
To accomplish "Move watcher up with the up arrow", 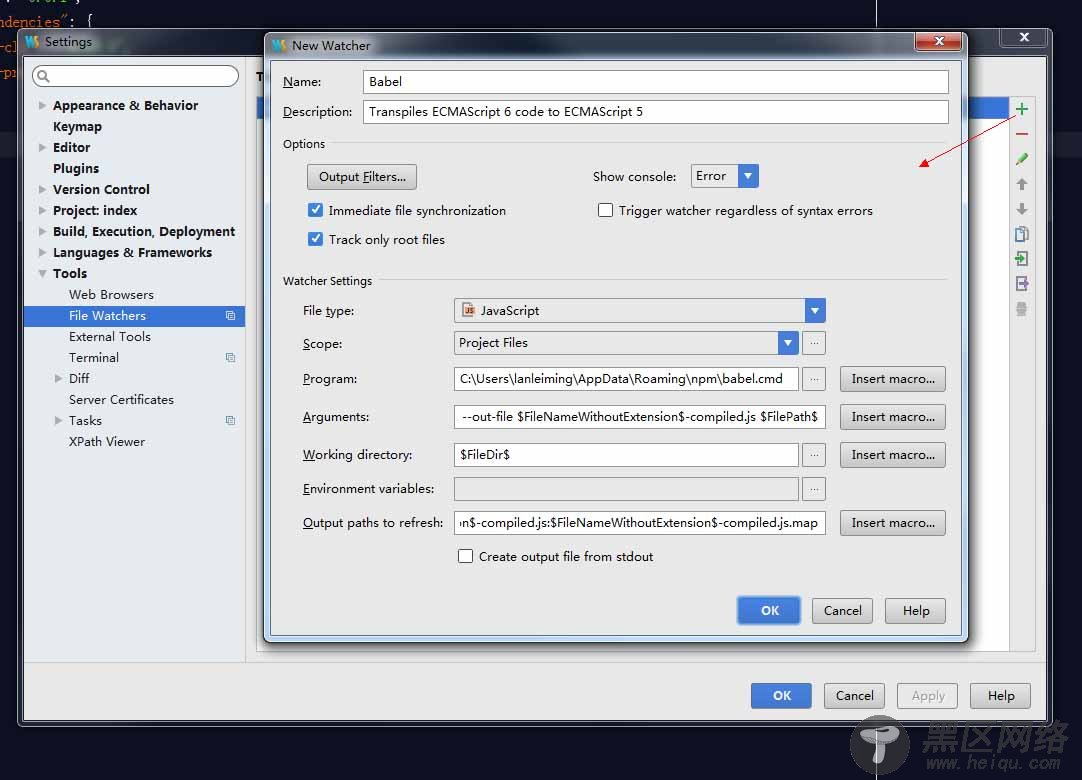I will click(1022, 184).
